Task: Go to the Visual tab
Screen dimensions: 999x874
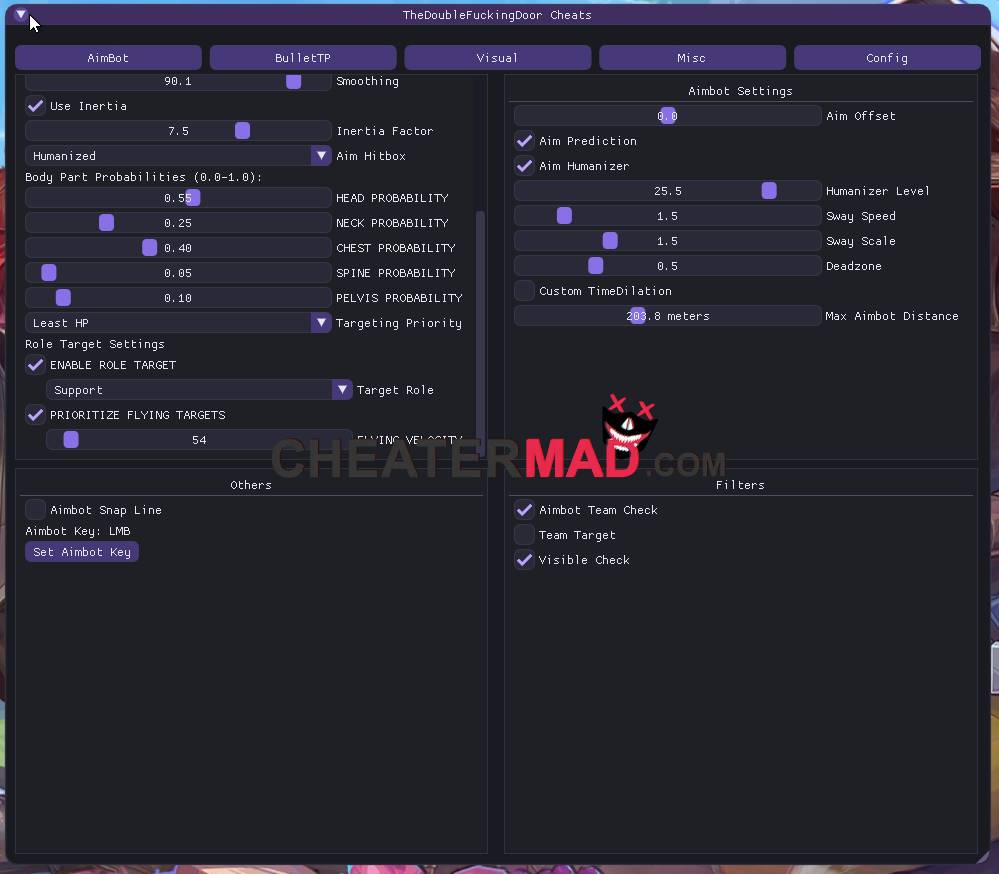Action: [498, 58]
